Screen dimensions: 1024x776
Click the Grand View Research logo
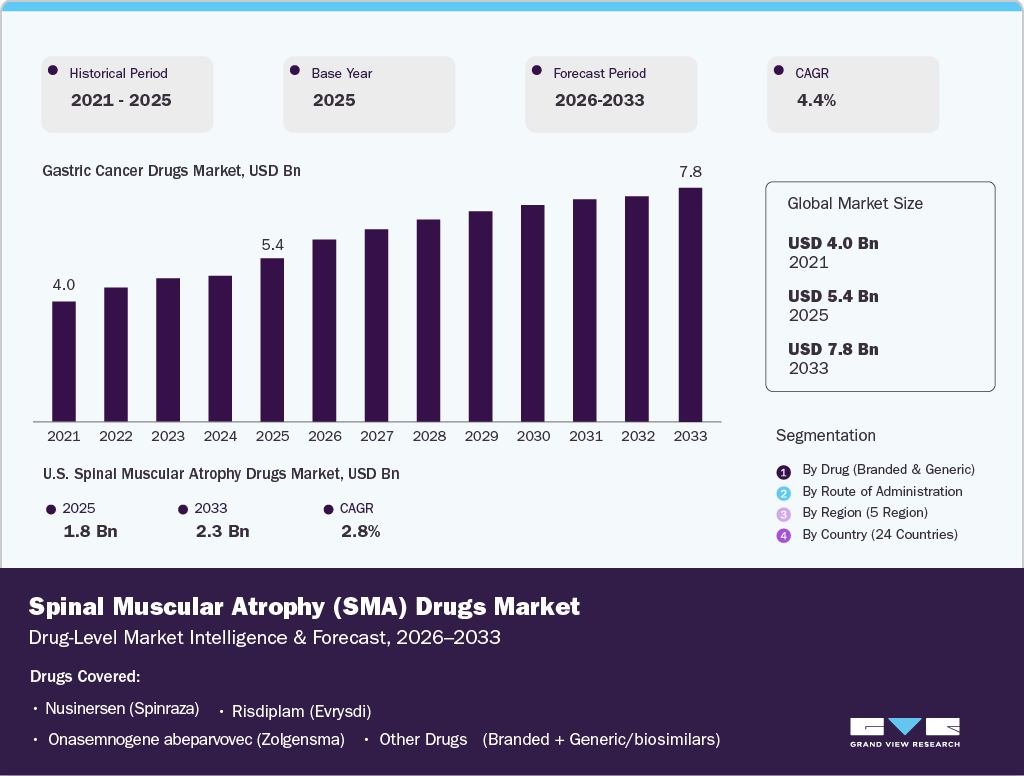(904, 733)
